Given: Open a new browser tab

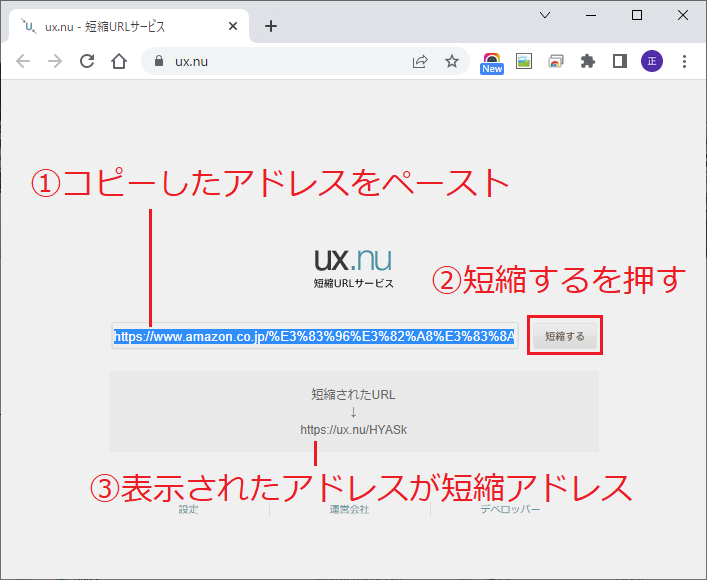Looking at the screenshot, I should [271, 26].
